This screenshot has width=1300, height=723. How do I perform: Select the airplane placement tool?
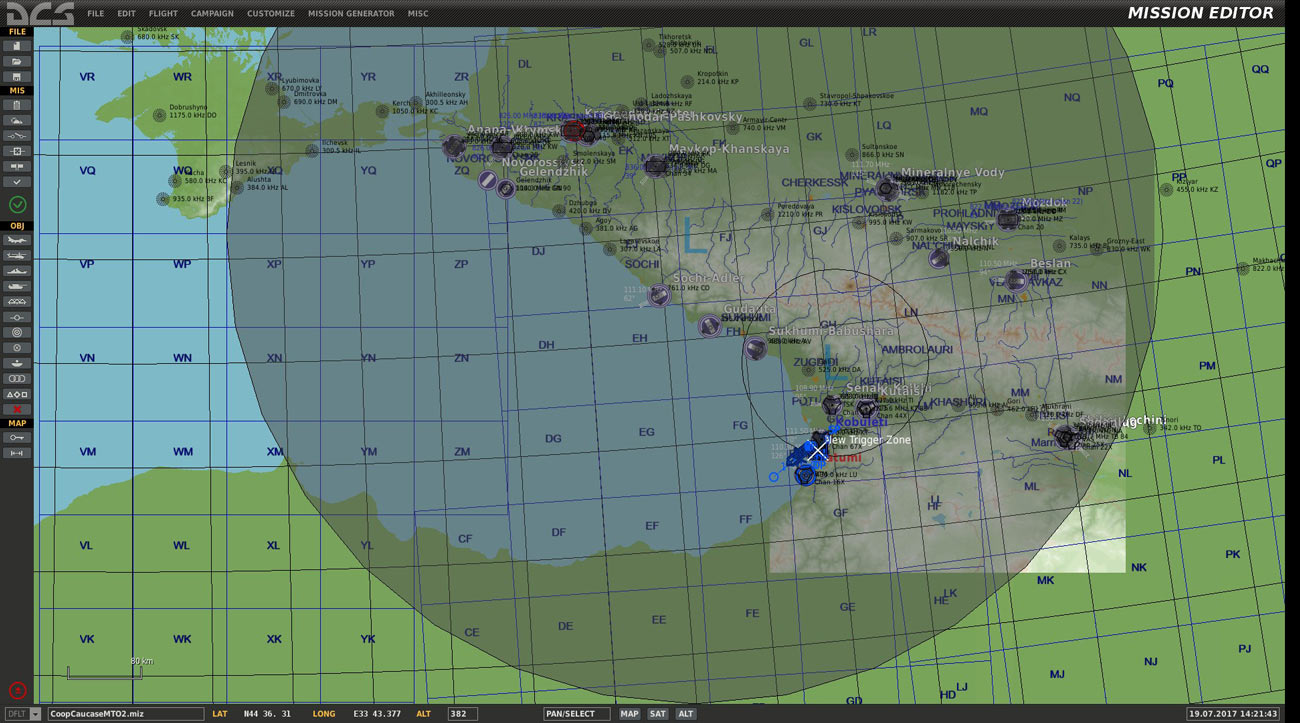coord(17,240)
